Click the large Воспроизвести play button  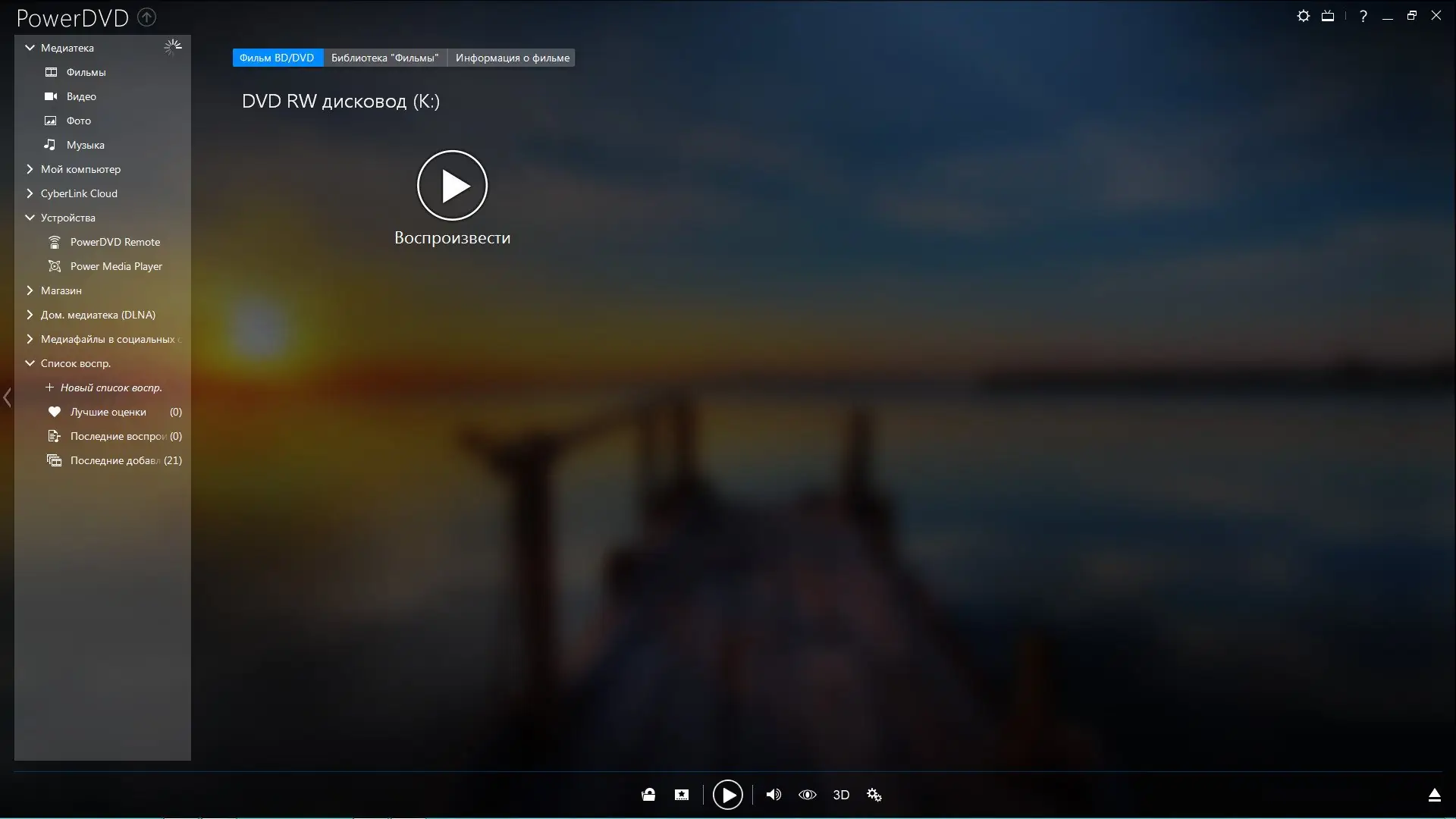pyautogui.click(x=452, y=185)
